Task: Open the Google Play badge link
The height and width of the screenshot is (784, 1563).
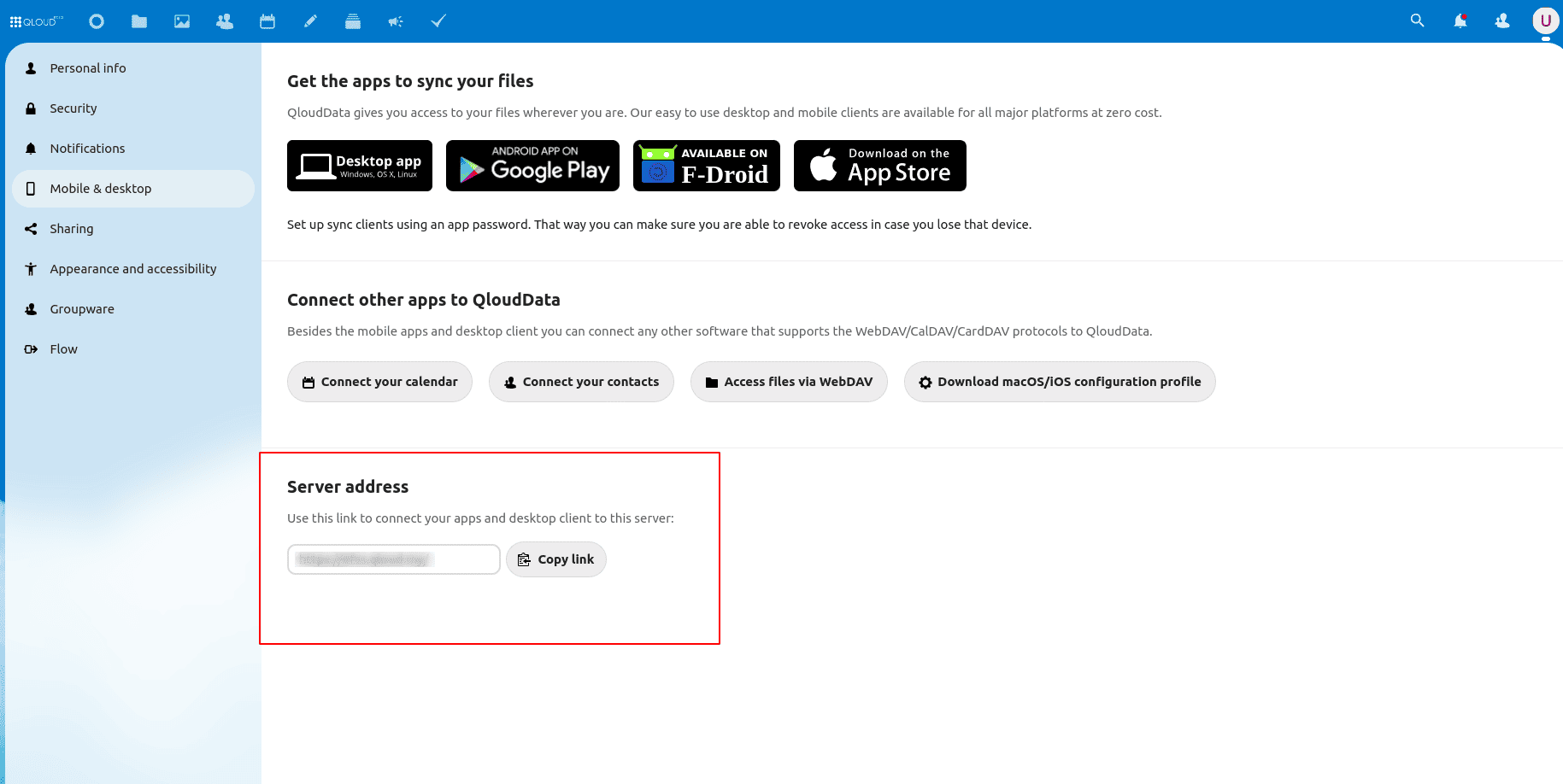Action: pyautogui.click(x=532, y=166)
